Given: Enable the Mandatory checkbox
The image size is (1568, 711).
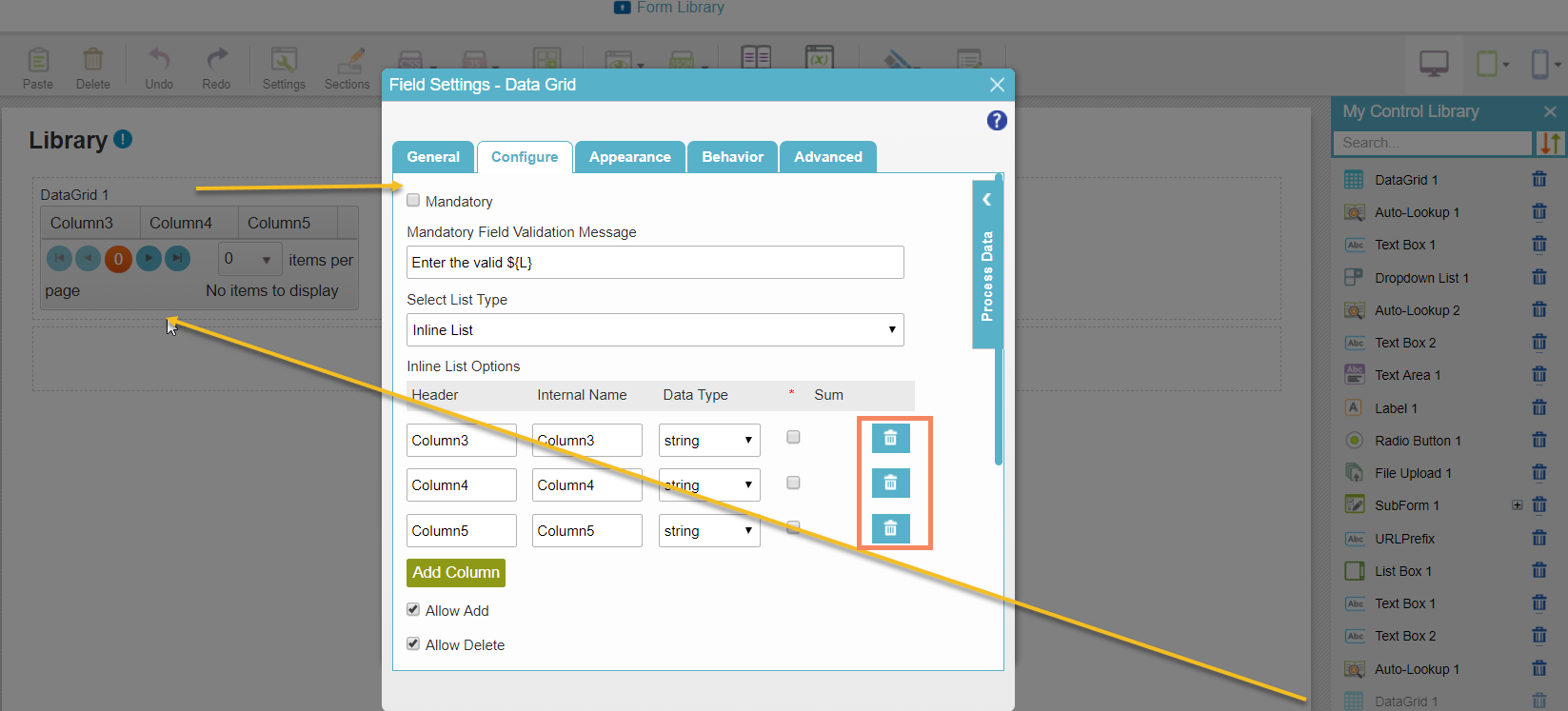Looking at the screenshot, I should [413, 201].
